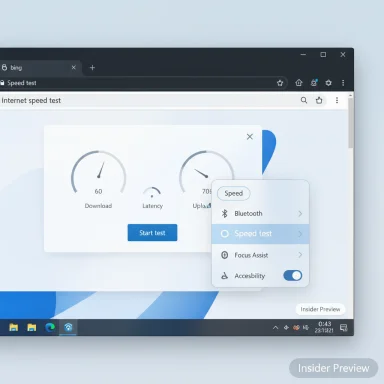Click the Accessibility icon
The image size is (384, 384).
pyautogui.click(x=225, y=276)
